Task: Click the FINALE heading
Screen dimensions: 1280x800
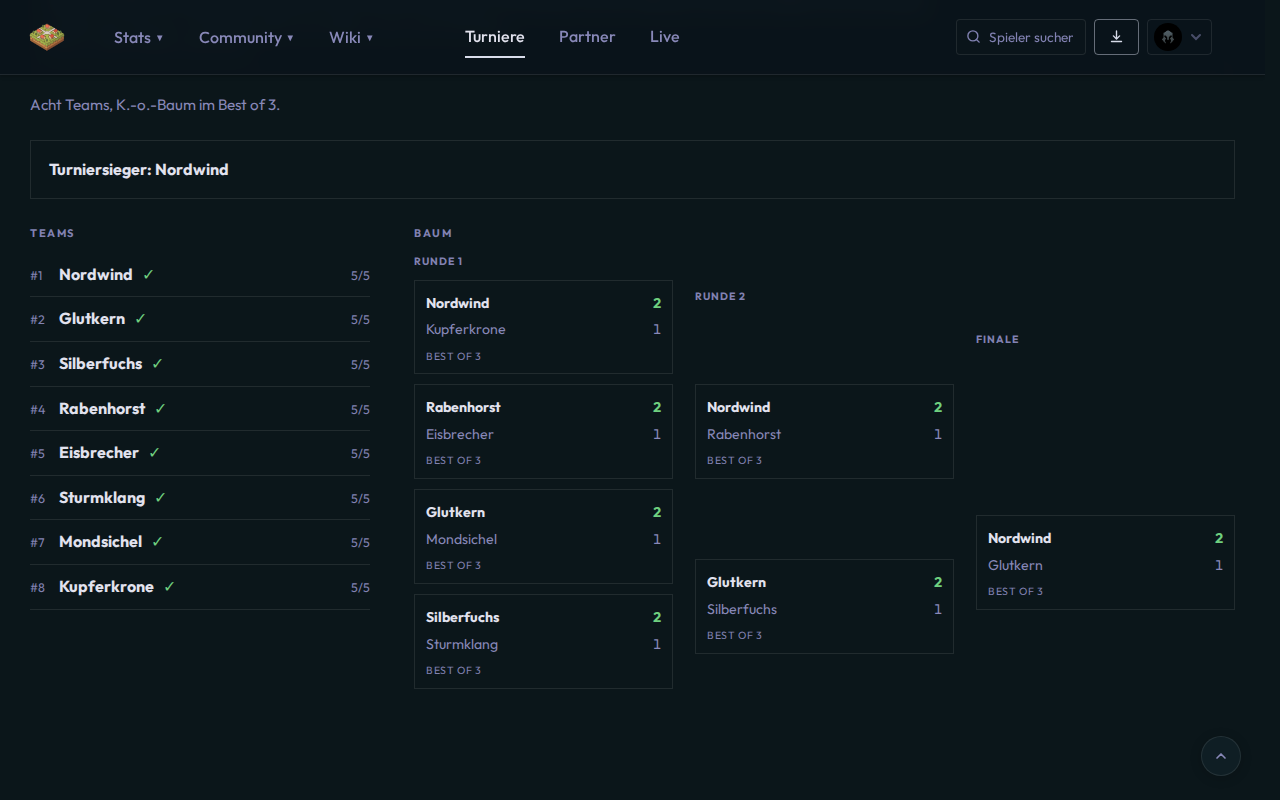Action: (x=997, y=340)
